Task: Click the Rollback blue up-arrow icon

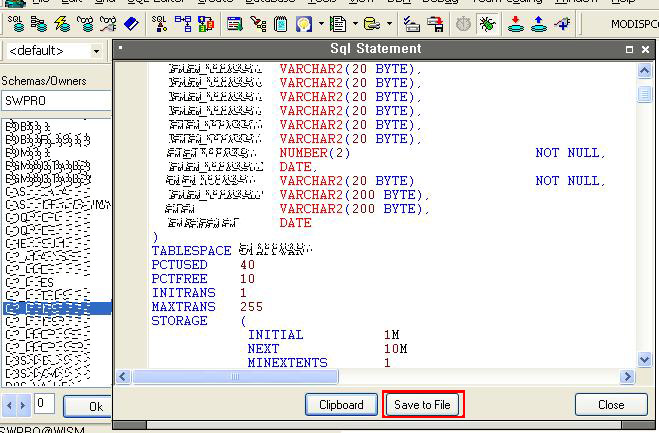Action: [538, 24]
